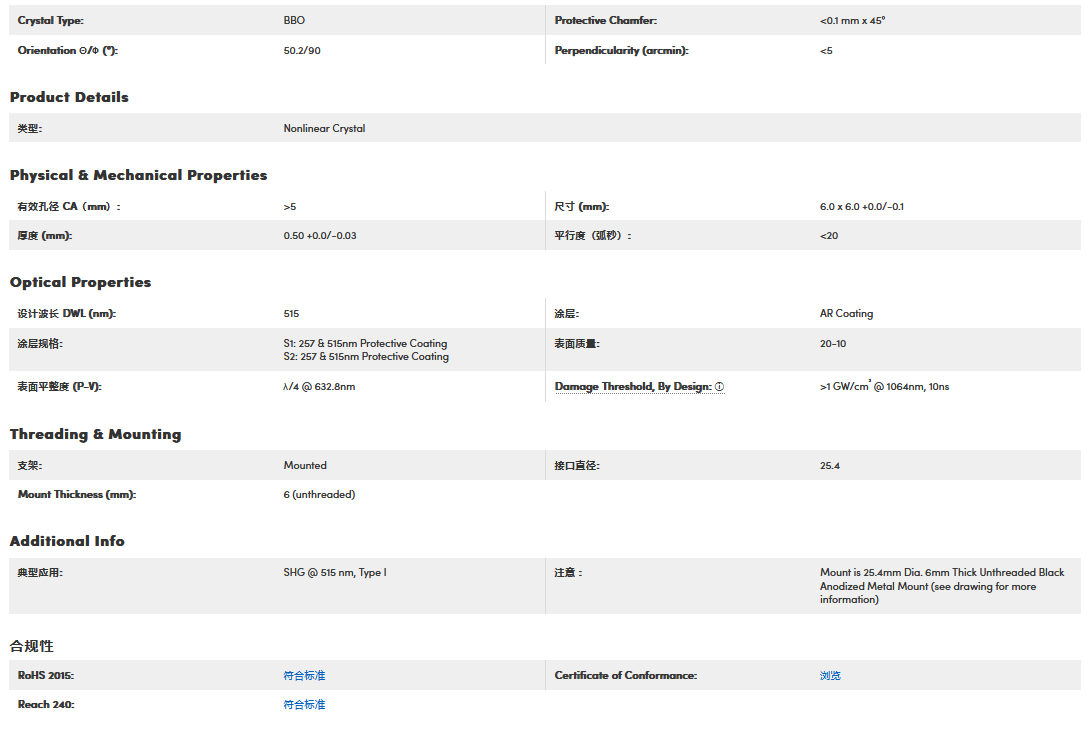Select the 合规性 section heading

(x=31, y=646)
